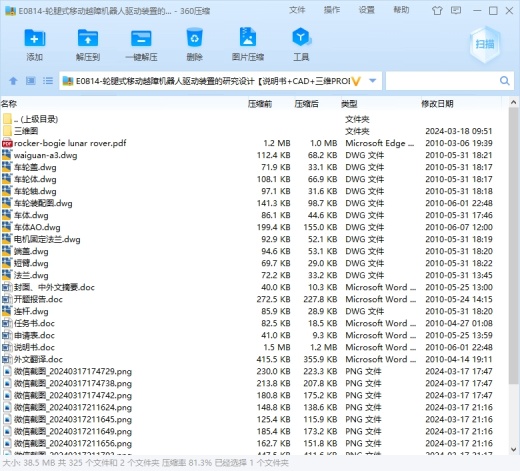Click the 删除 (Delete) trash icon
Screen dimensions: 520x471
tap(194, 38)
